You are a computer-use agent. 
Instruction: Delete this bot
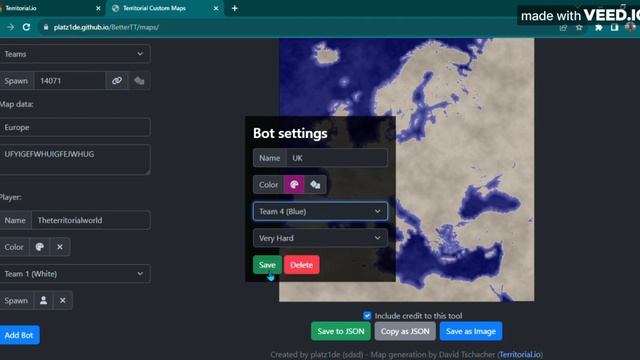click(x=302, y=265)
